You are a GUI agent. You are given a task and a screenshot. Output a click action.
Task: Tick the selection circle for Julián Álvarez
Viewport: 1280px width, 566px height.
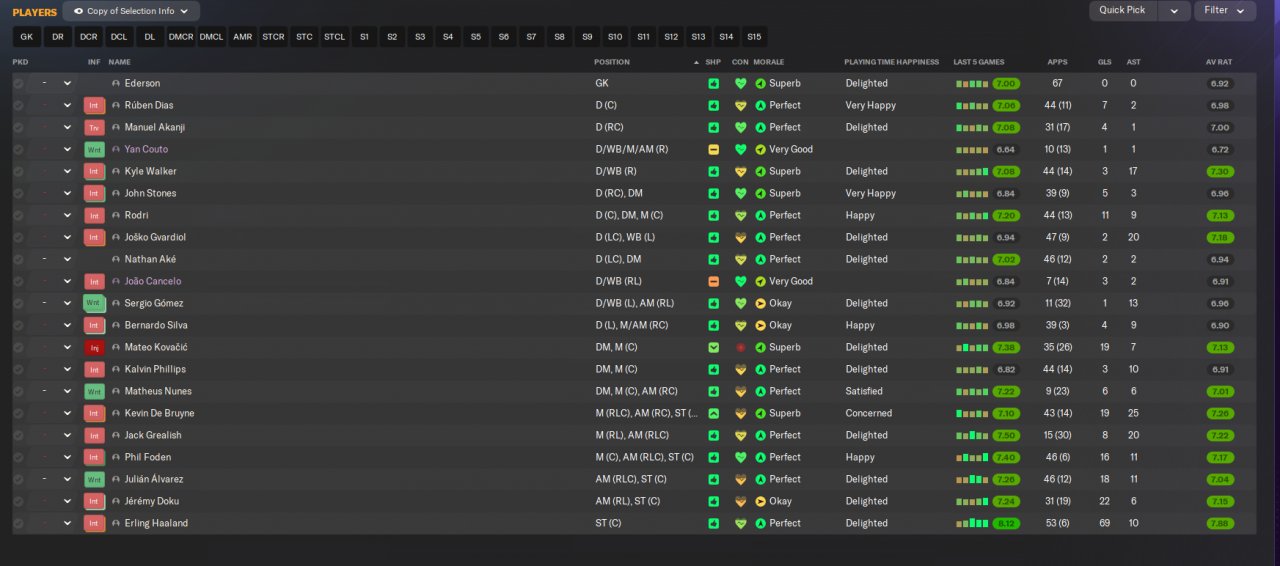click(x=18, y=479)
